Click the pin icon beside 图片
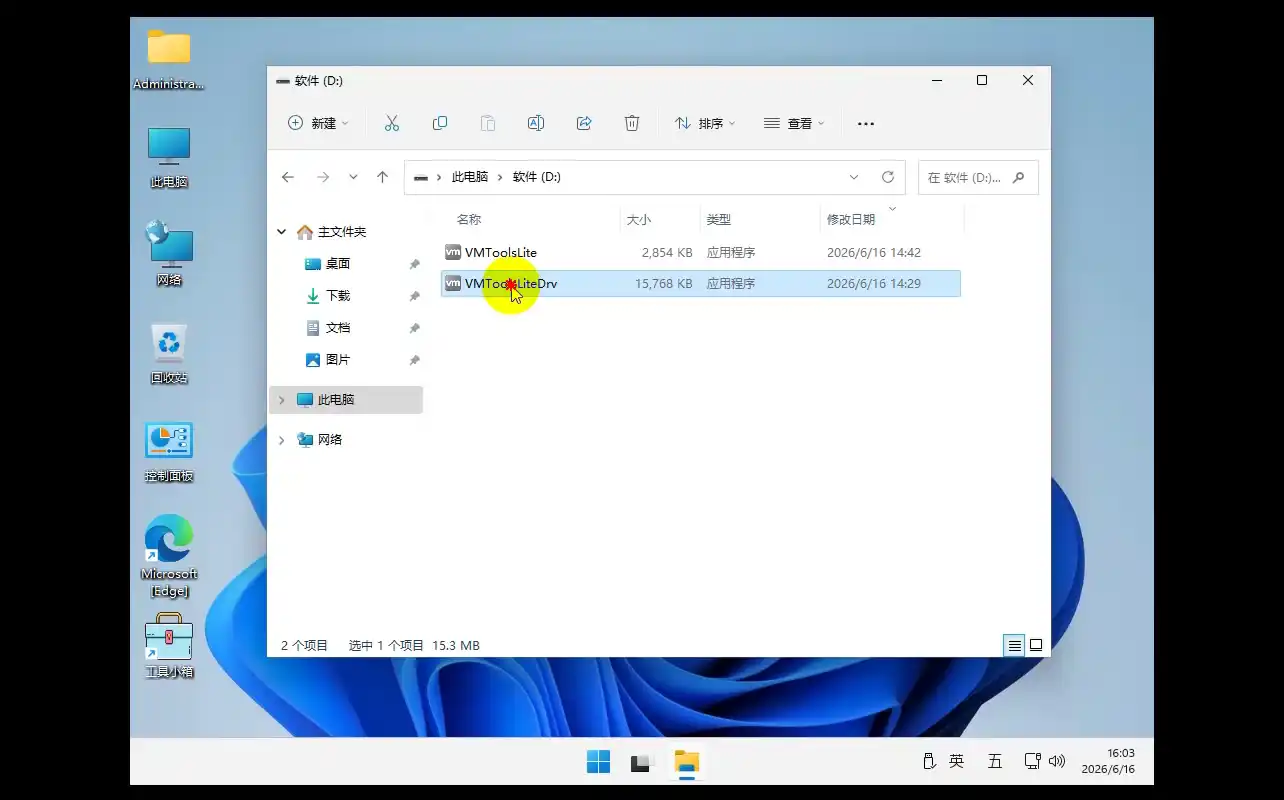This screenshot has height=800, width=1284. (414, 360)
